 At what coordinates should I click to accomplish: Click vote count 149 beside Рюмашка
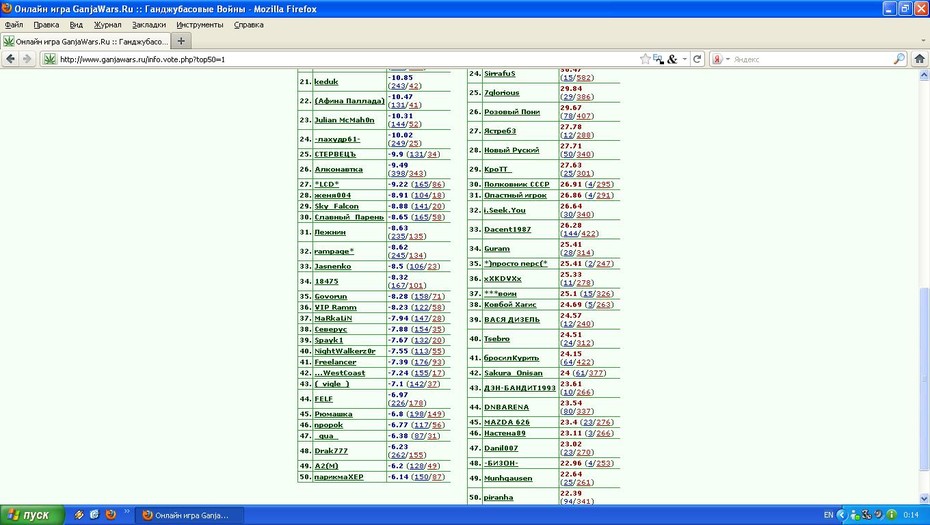[x=435, y=414]
